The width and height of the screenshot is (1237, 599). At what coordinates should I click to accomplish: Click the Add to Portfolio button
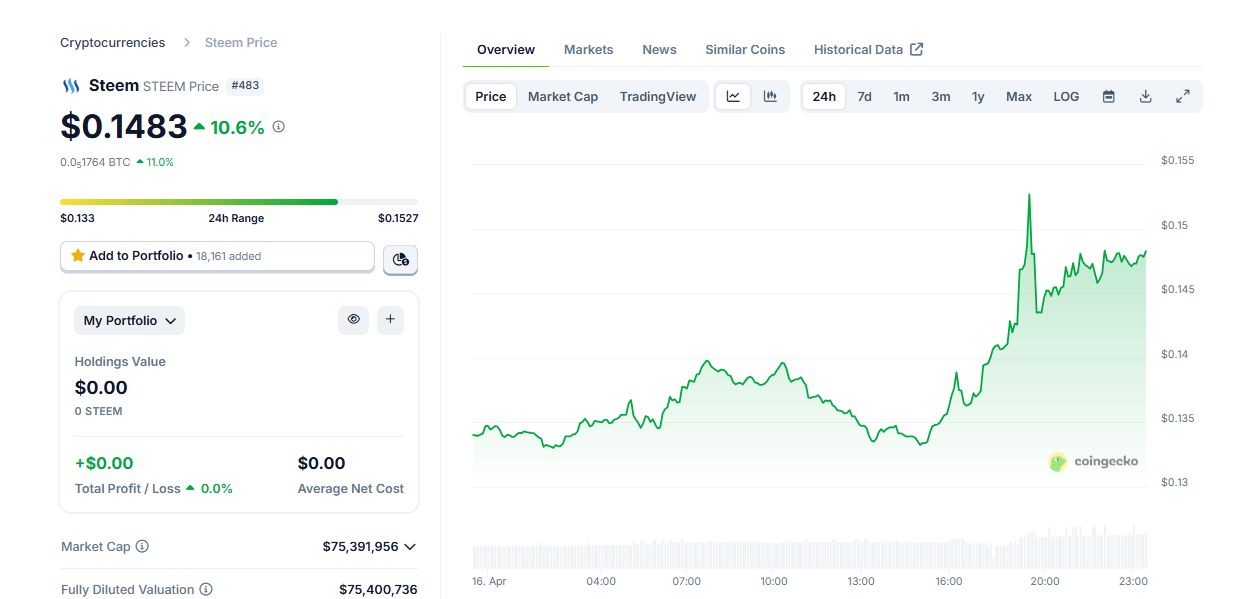[217, 256]
